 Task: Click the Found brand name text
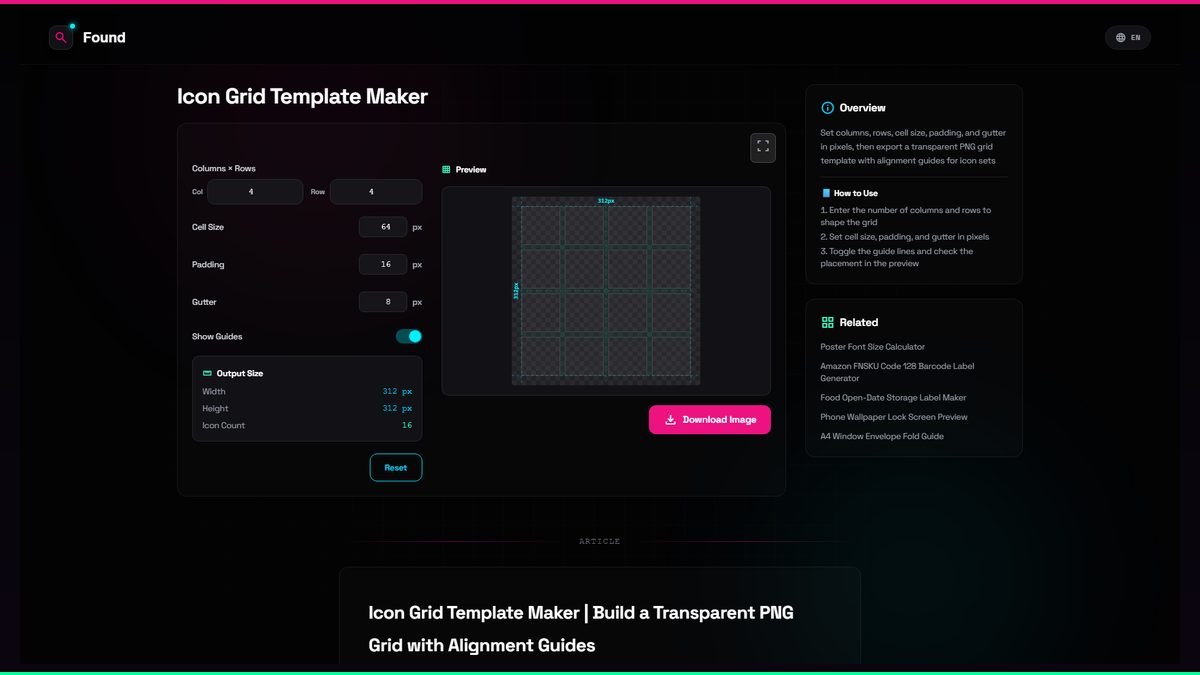(104, 38)
